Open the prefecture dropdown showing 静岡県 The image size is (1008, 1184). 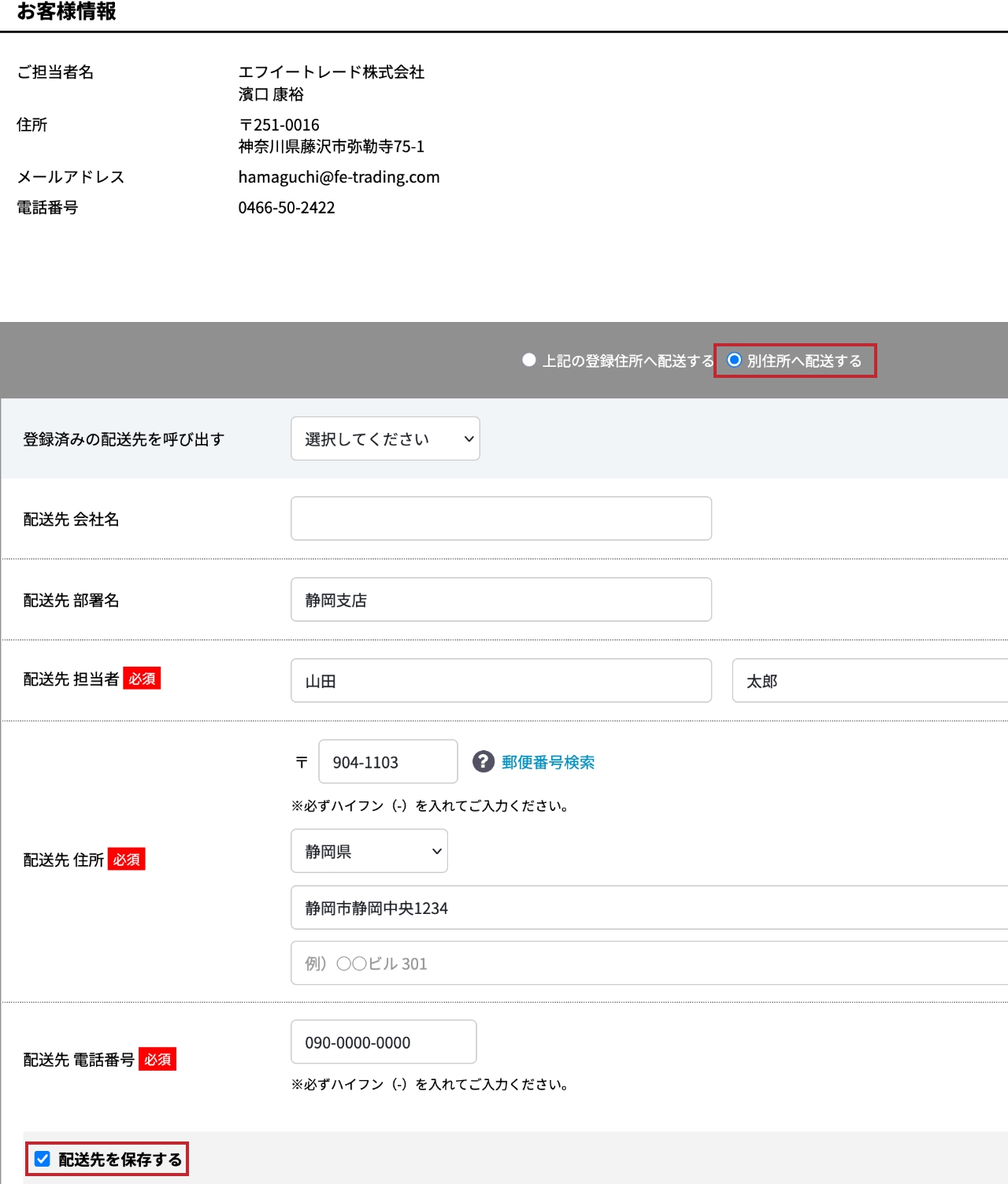pos(369,851)
